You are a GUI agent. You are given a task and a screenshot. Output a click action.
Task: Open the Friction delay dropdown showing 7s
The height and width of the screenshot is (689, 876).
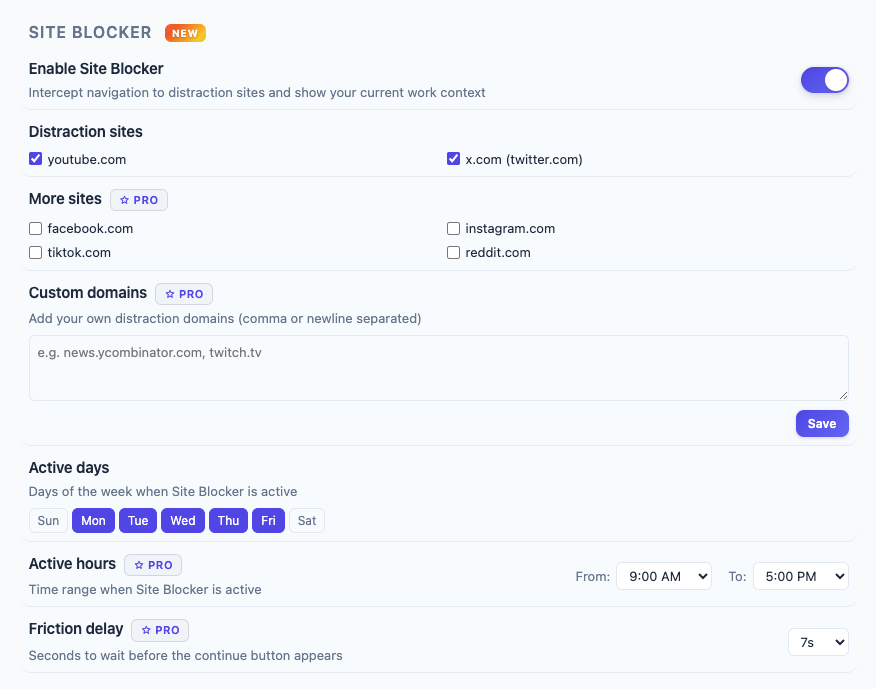818,642
